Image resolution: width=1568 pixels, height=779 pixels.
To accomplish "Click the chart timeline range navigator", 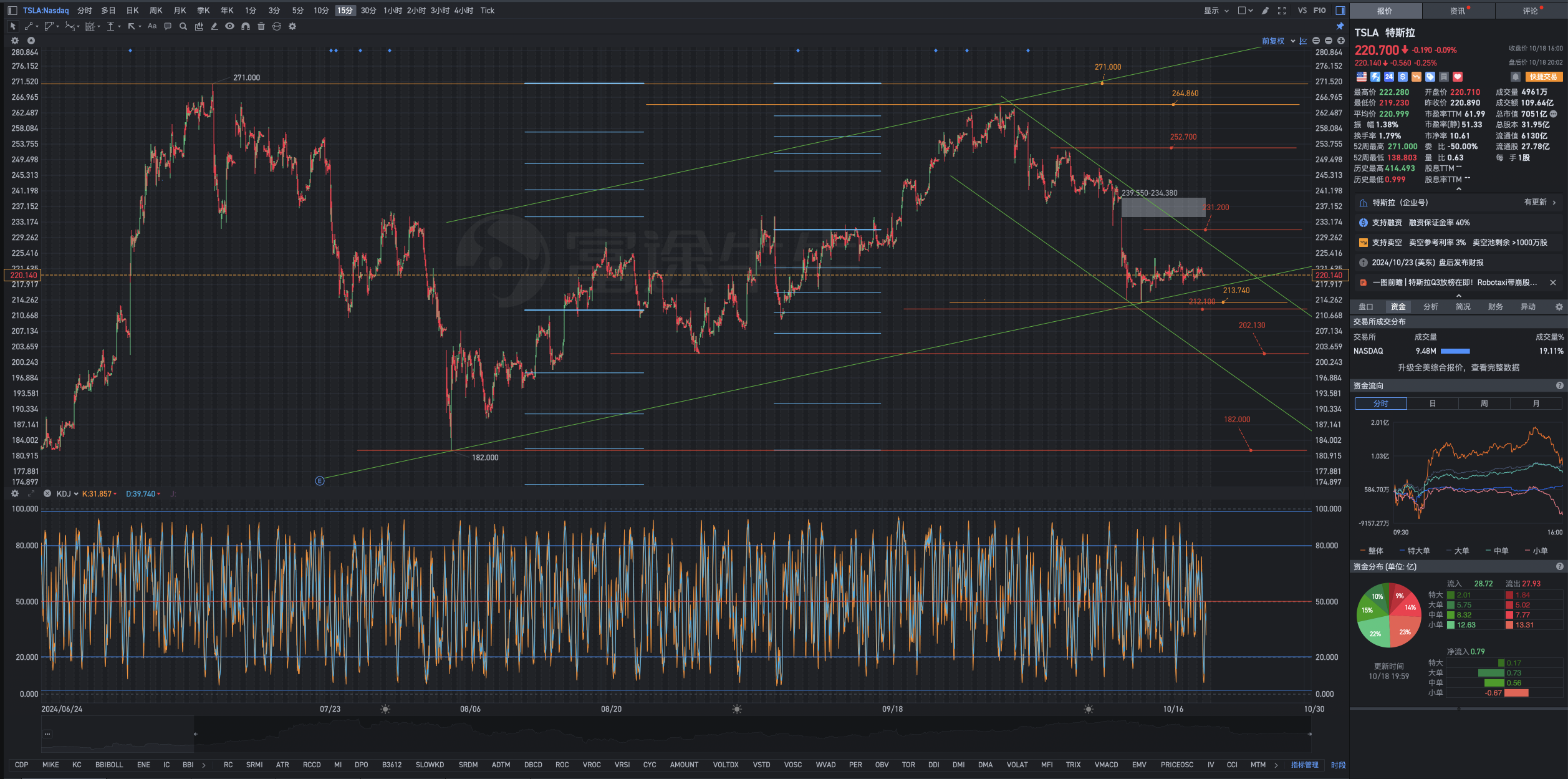I will [x=676, y=734].
